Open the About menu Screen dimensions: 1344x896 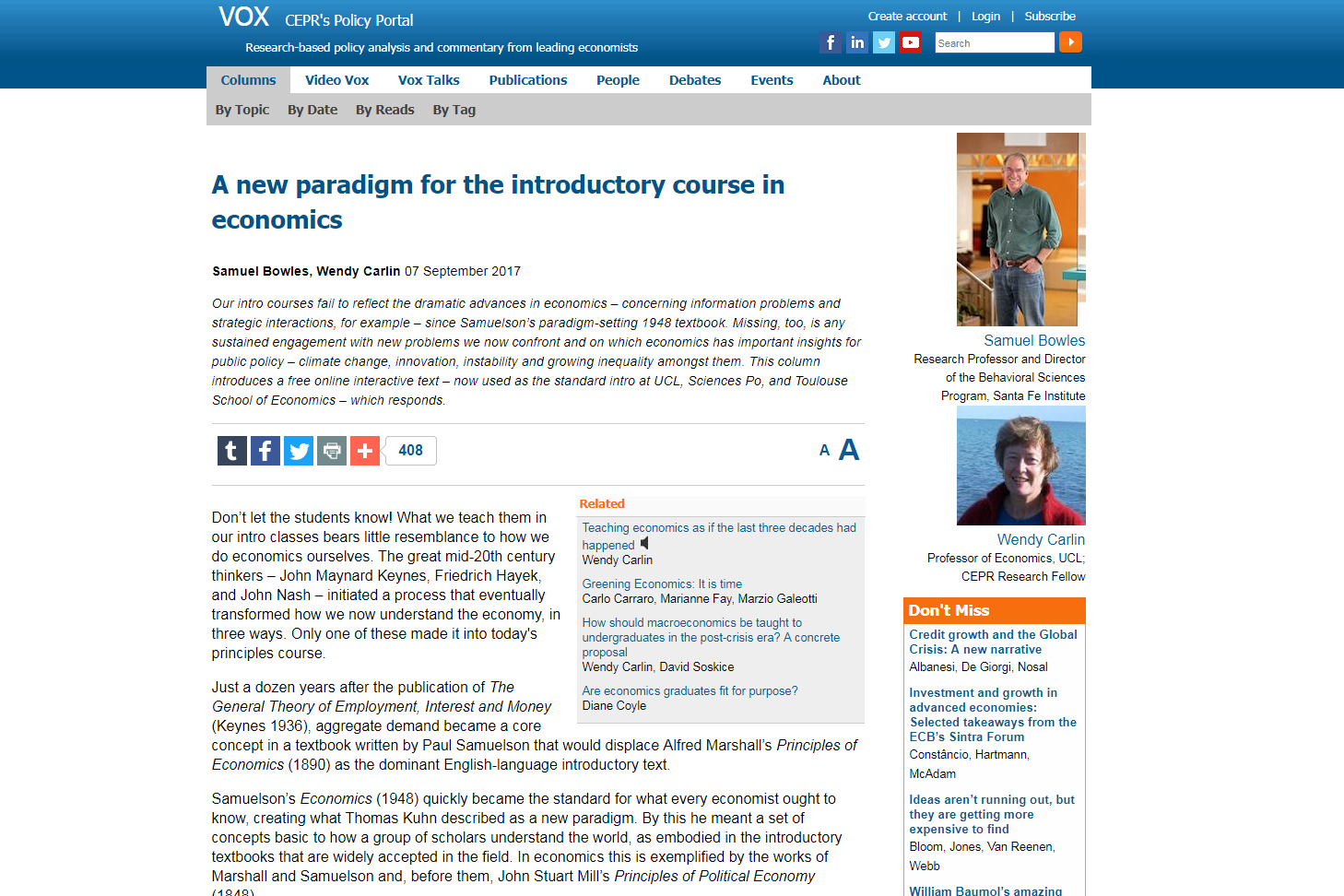coord(842,80)
